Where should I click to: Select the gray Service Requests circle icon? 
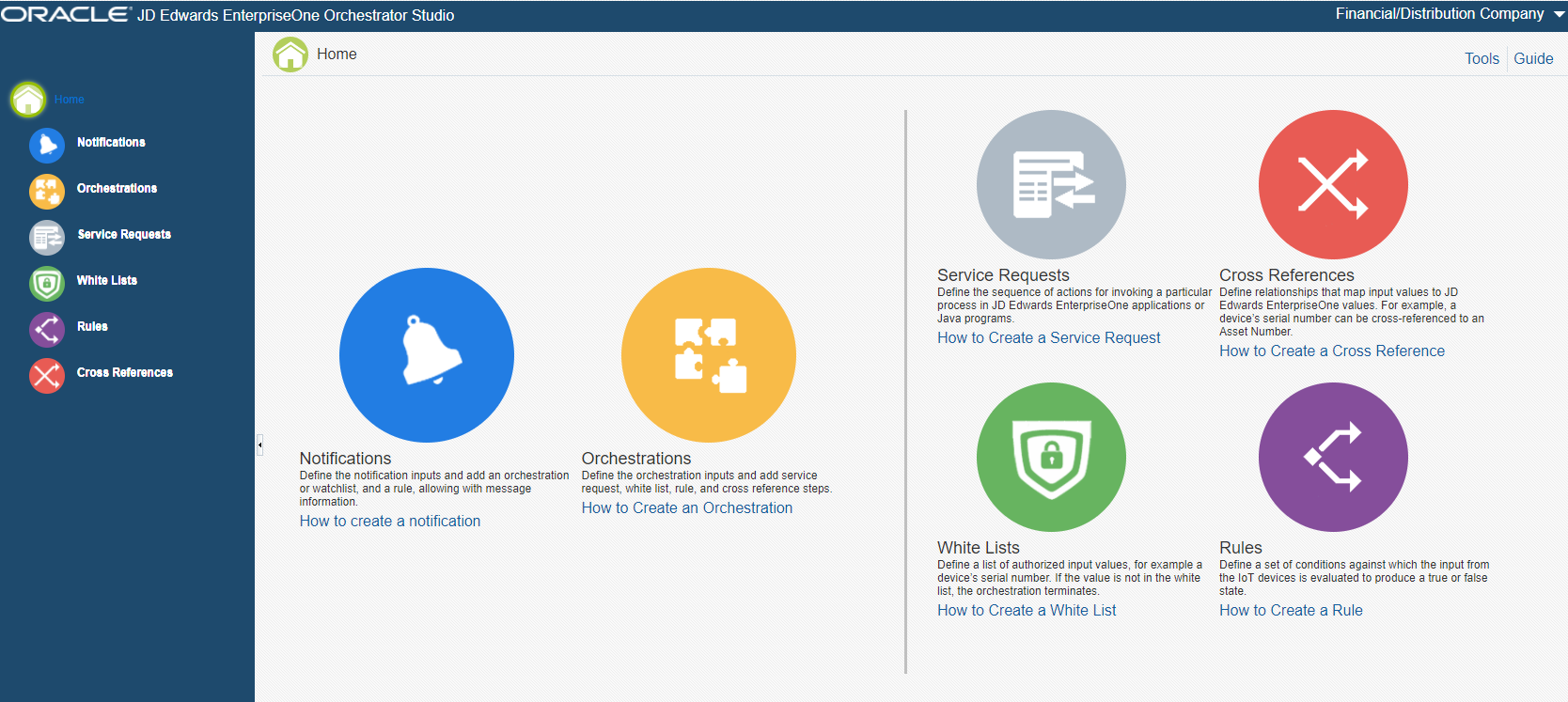(1051, 184)
